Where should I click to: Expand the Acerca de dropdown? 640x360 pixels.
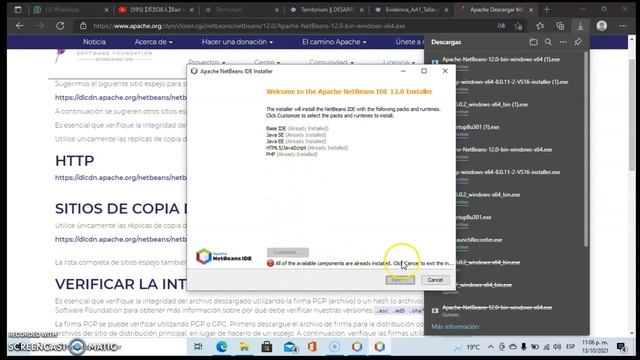pyautogui.click(x=153, y=42)
